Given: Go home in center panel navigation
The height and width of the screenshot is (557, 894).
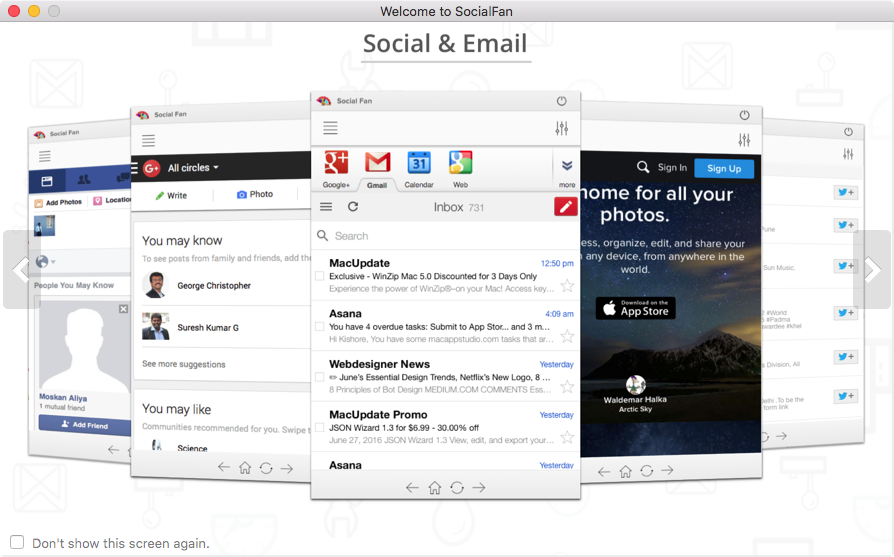Looking at the screenshot, I should pyautogui.click(x=434, y=487).
